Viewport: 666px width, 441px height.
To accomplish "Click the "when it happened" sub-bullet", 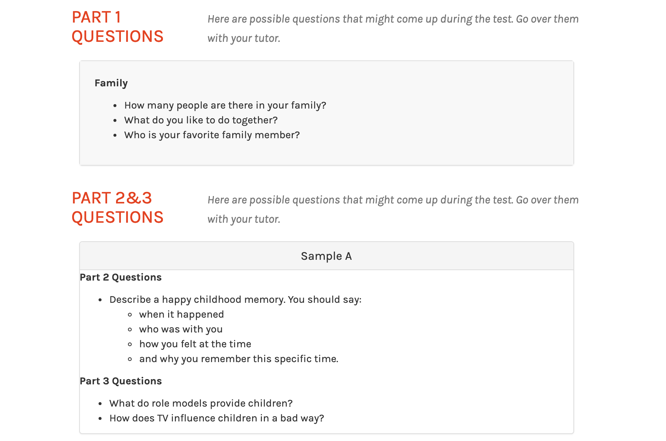I will 181,314.
